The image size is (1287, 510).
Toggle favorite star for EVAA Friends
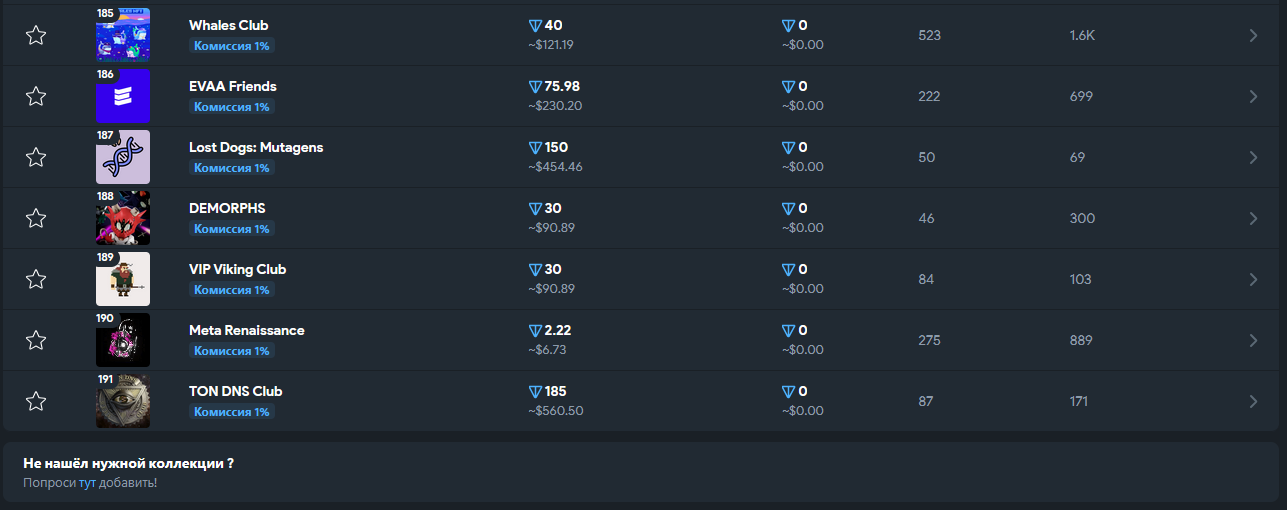pos(36,96)
